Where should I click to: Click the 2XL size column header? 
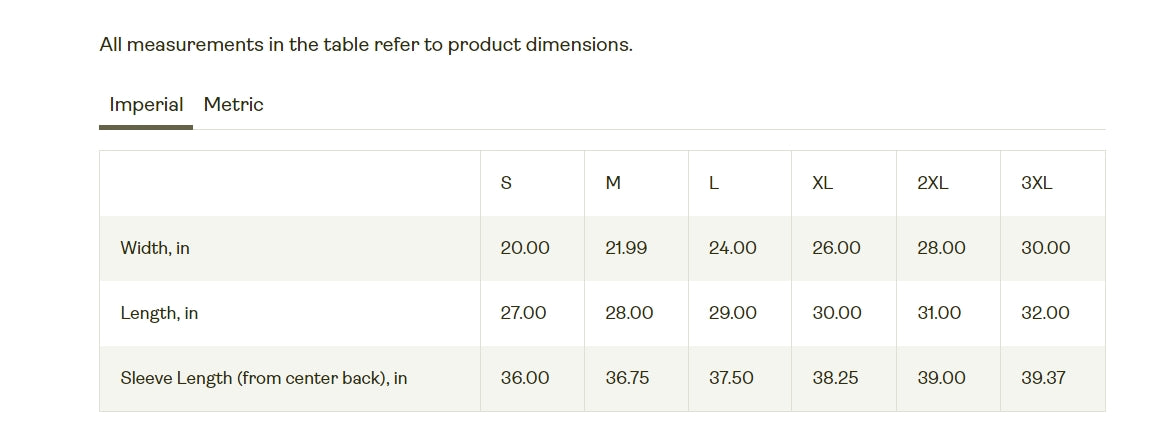tap(932, 183)
